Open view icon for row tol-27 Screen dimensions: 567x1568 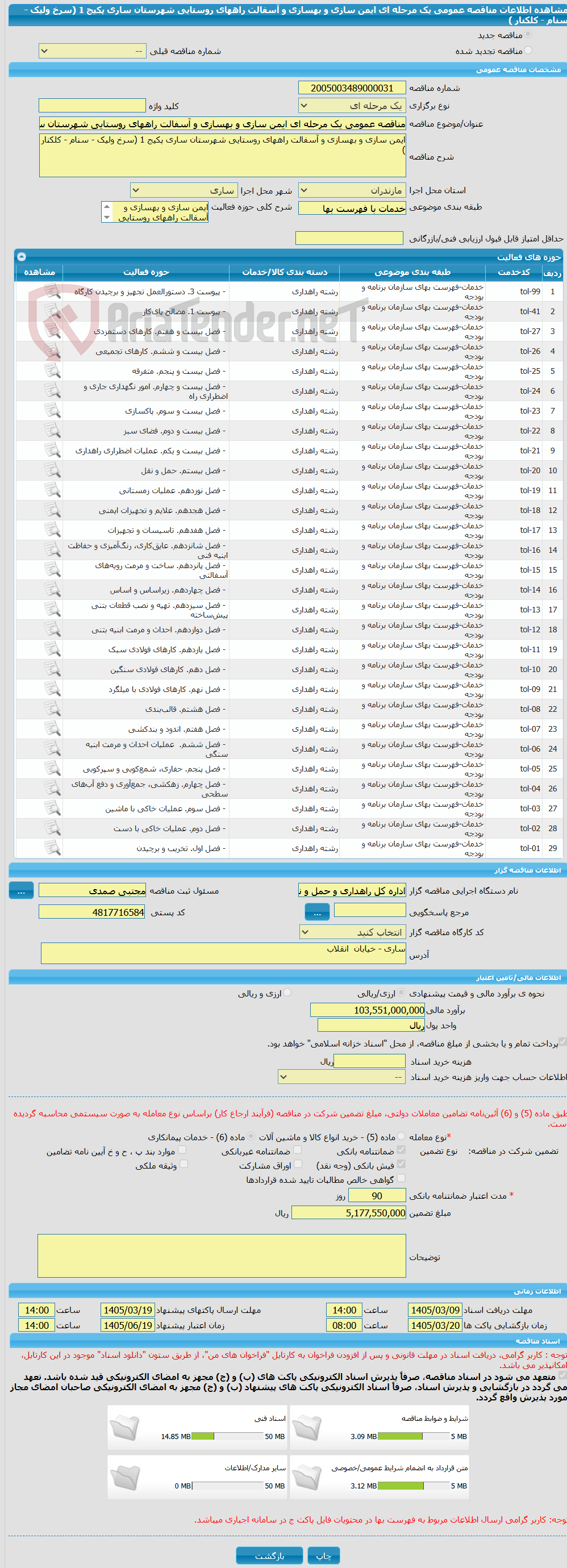pyautogui.click(x=52, y=331)
